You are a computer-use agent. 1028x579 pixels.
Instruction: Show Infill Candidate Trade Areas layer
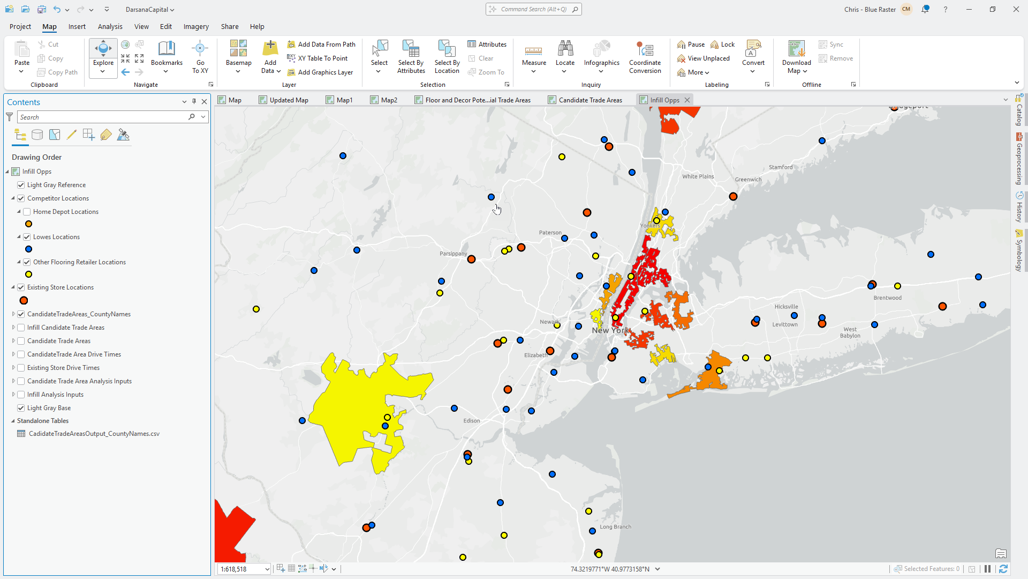(x=21, y=327)
